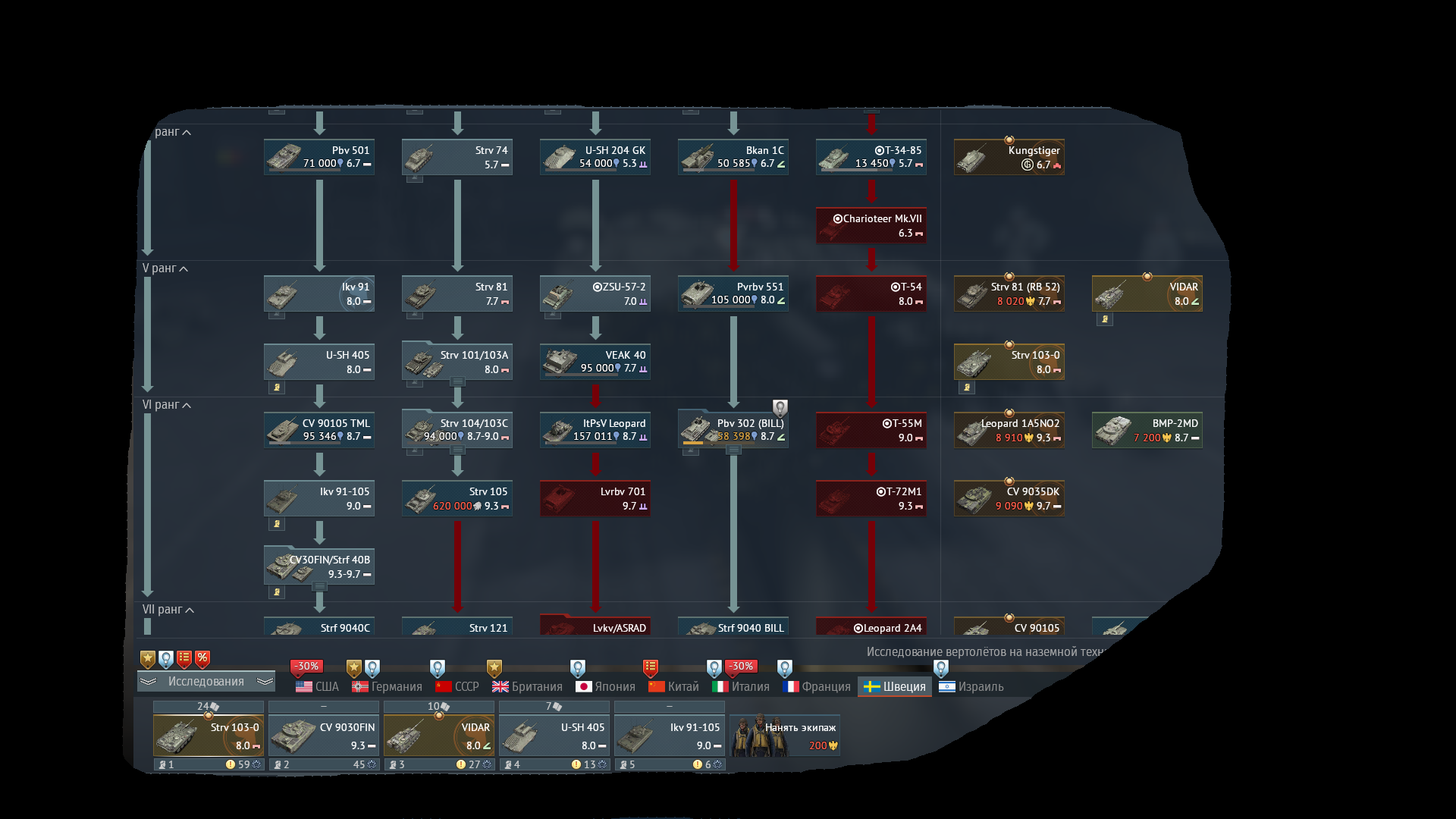Click the red list marker above Китай
The height and width of the screenshot is (819, 1456).
650,667
